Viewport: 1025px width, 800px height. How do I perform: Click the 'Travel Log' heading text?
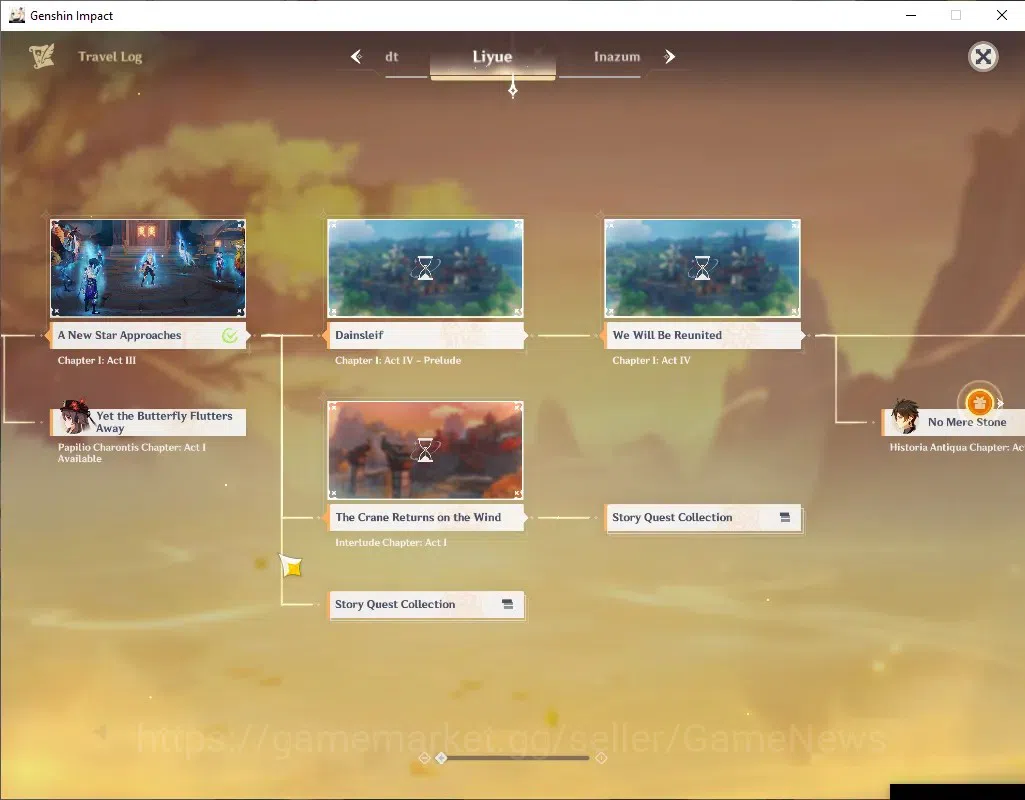click(x=110, y=57)
